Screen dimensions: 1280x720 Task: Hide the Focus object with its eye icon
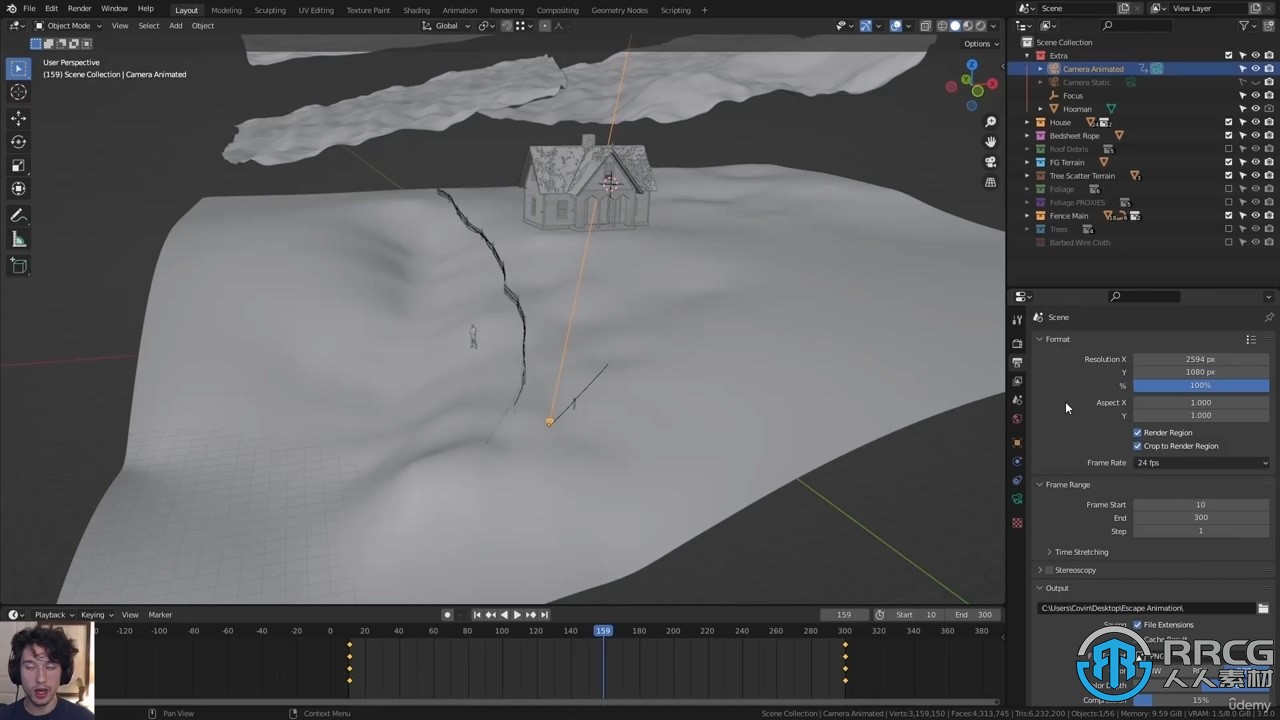tap(1256, 95)
